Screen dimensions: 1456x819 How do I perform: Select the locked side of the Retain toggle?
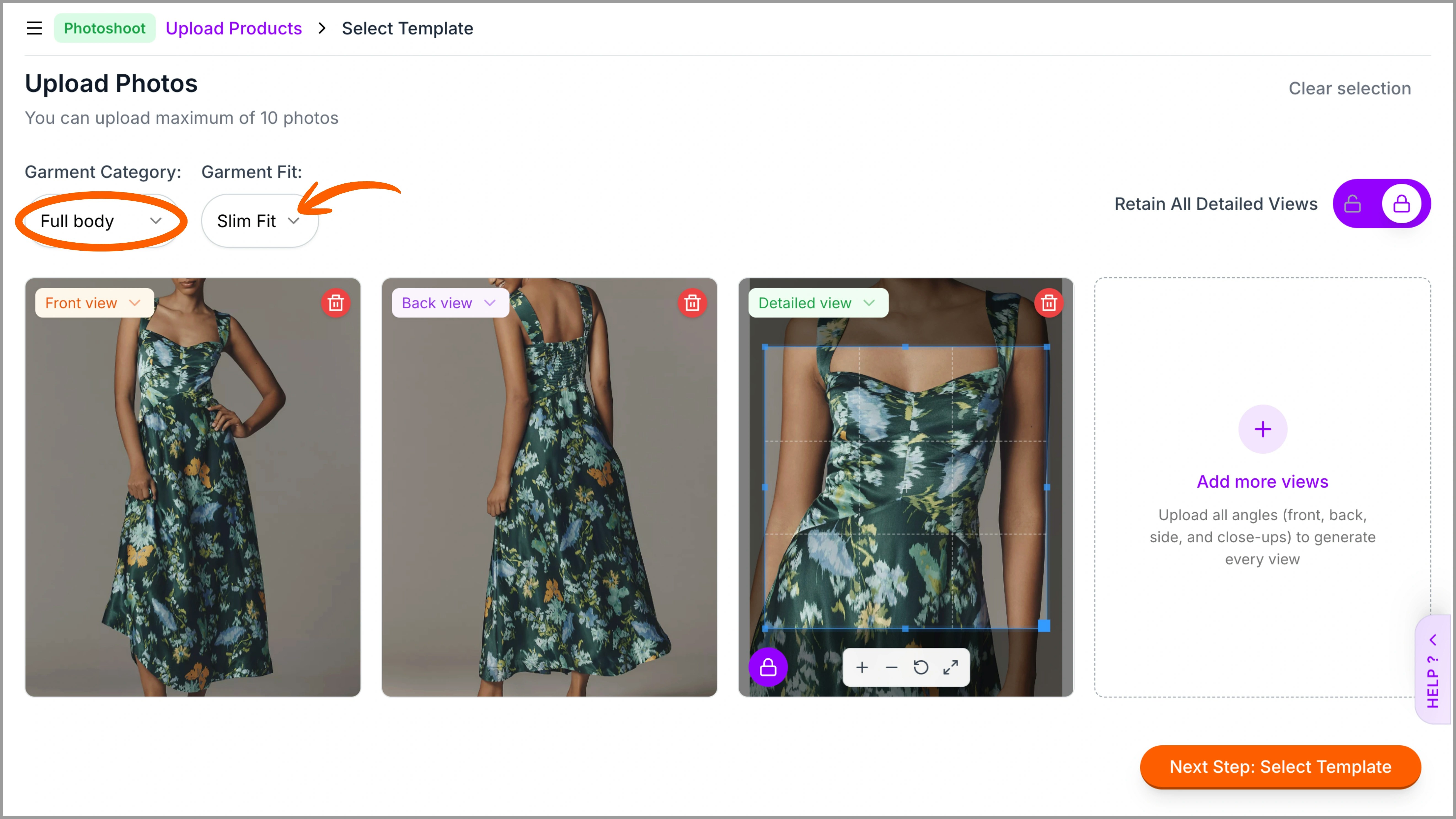coord(1401,204)
